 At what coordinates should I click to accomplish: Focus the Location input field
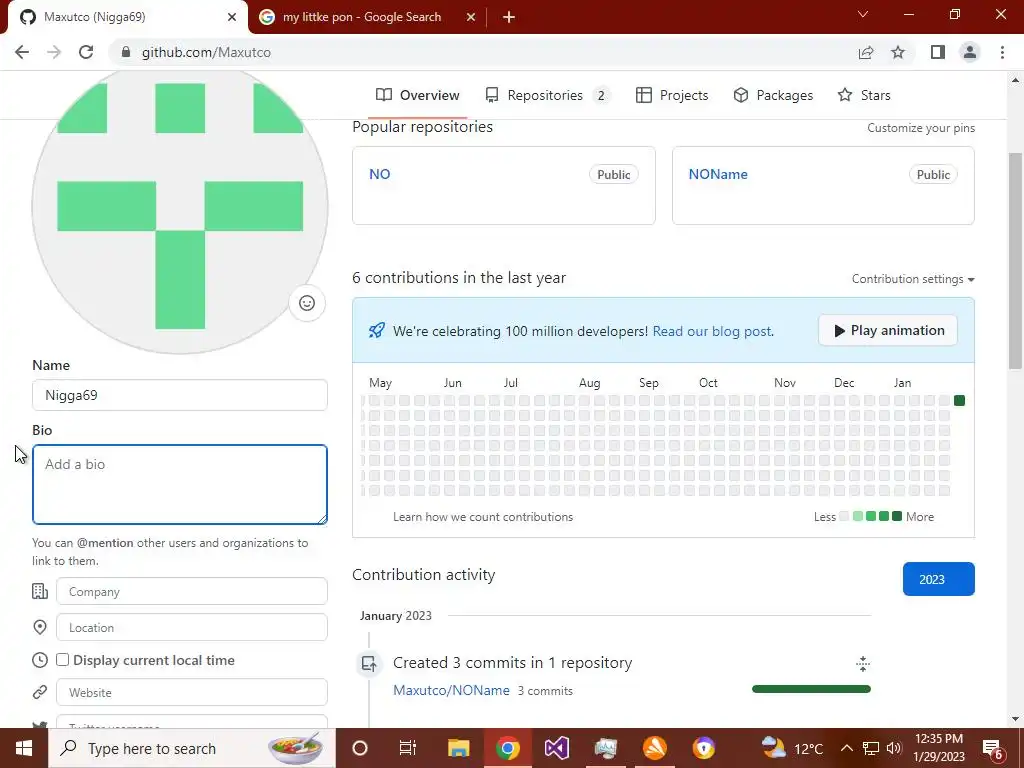click(x=191, y=628)
